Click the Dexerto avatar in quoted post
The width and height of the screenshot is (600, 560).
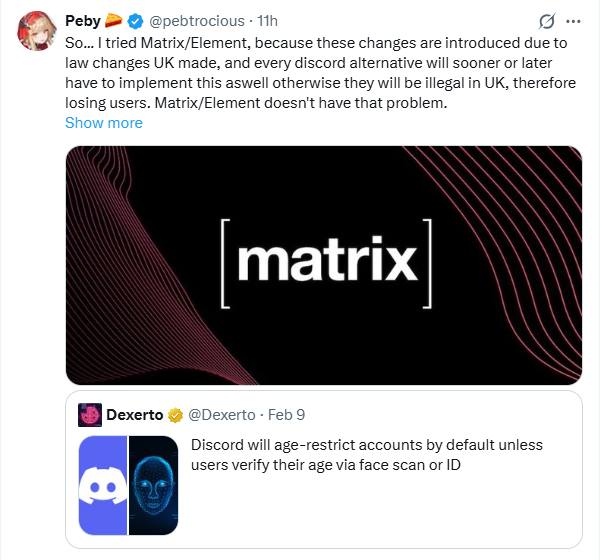click(90, 414)
